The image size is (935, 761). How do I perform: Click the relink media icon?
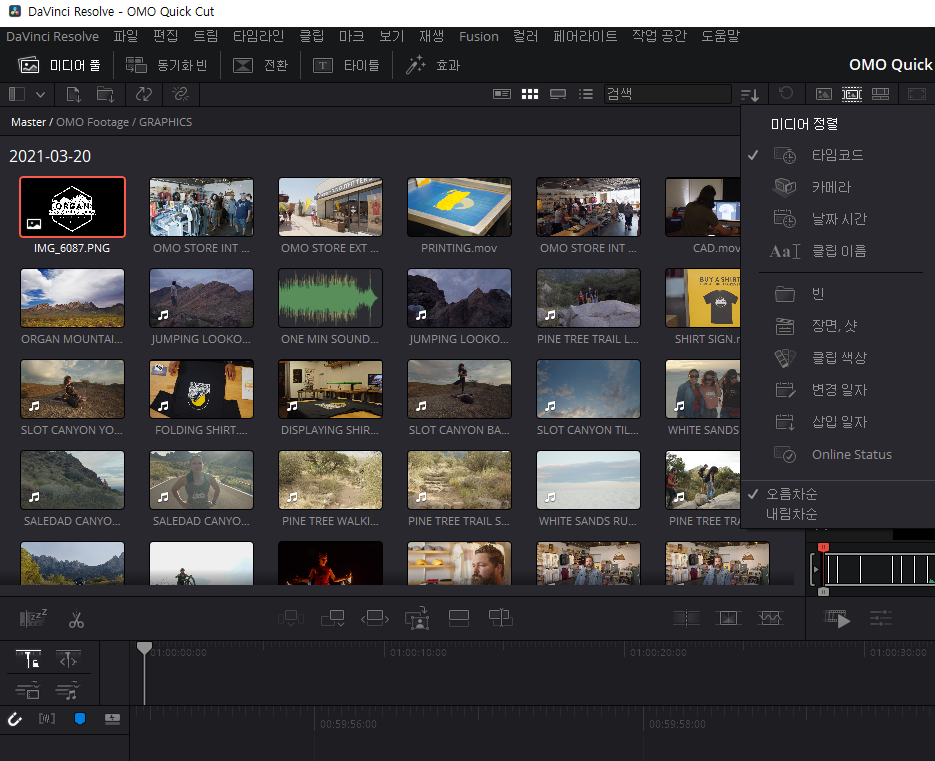click(x=180, y=94)
